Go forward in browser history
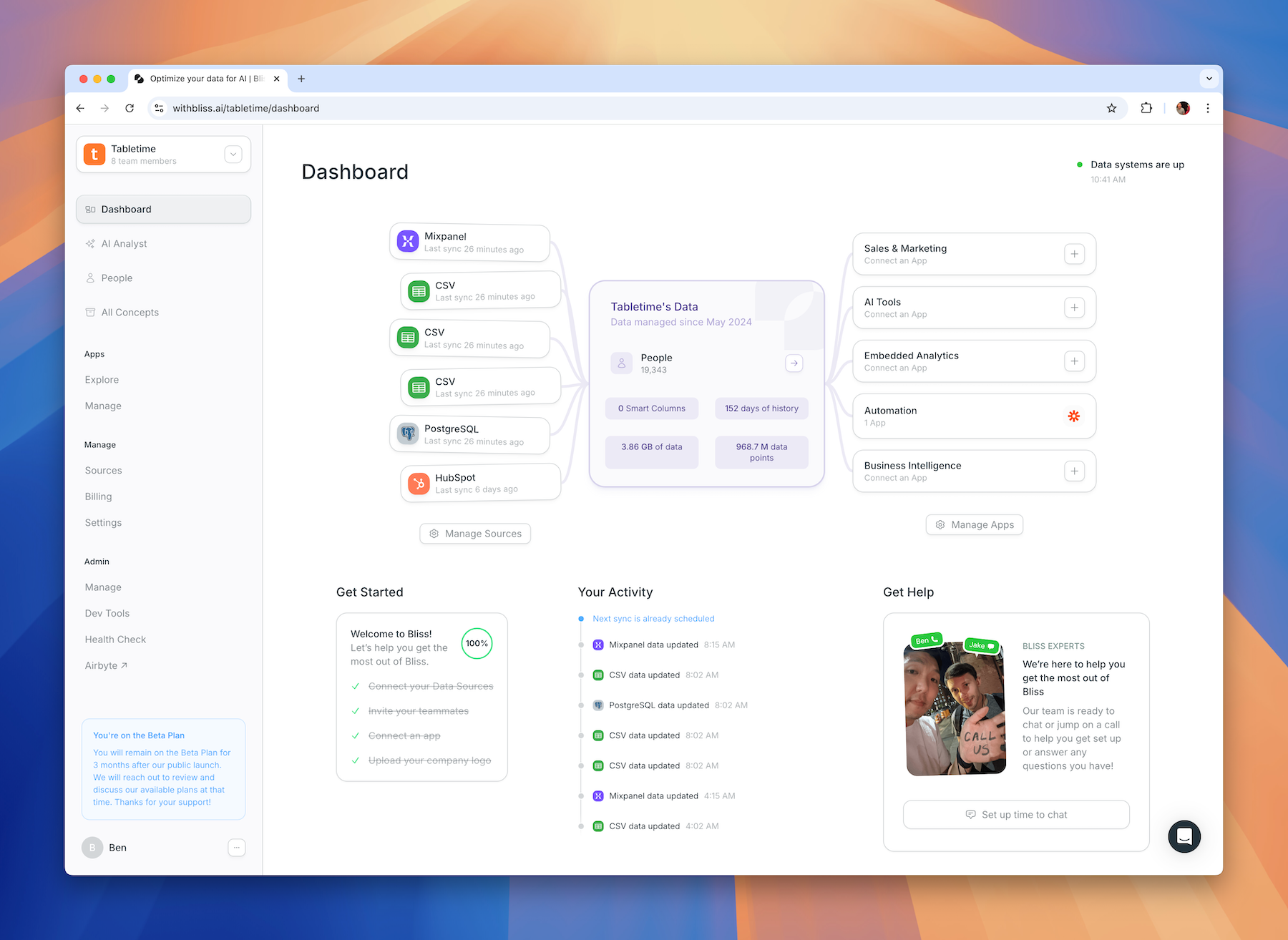Image resolution: width=1288 pixels, height=940 pixels. click(x=105, y=108)
